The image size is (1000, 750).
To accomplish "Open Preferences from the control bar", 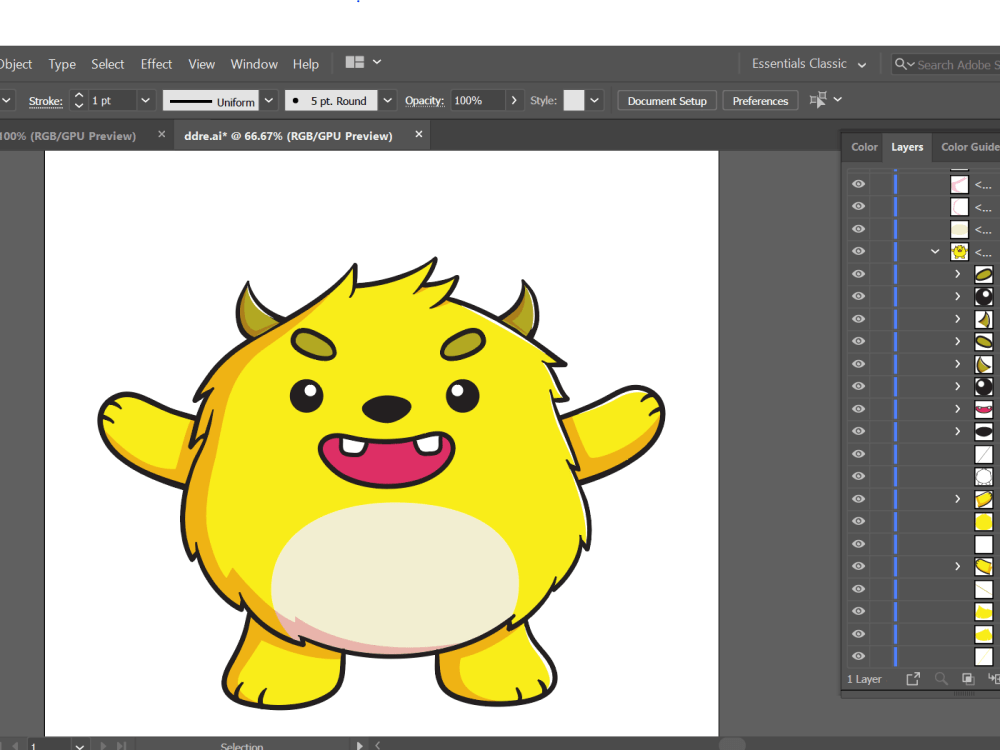I will tap(760, 100).
